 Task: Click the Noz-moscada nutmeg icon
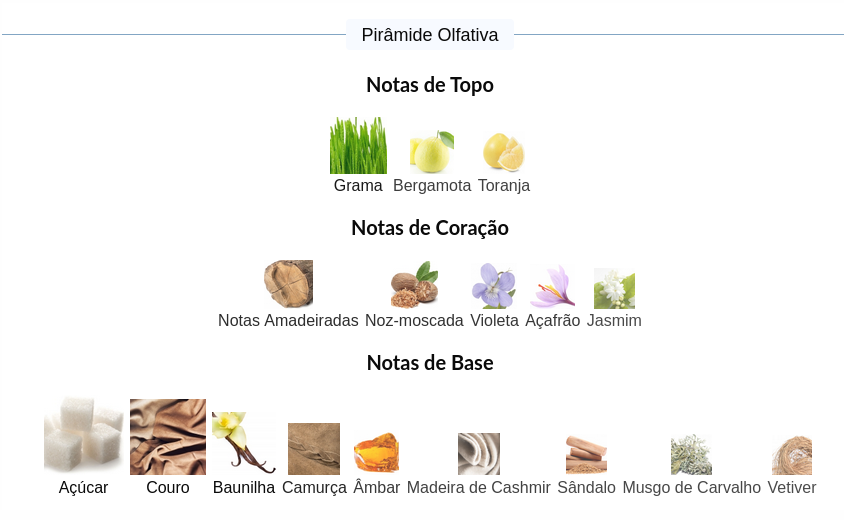tap(414, 285)
